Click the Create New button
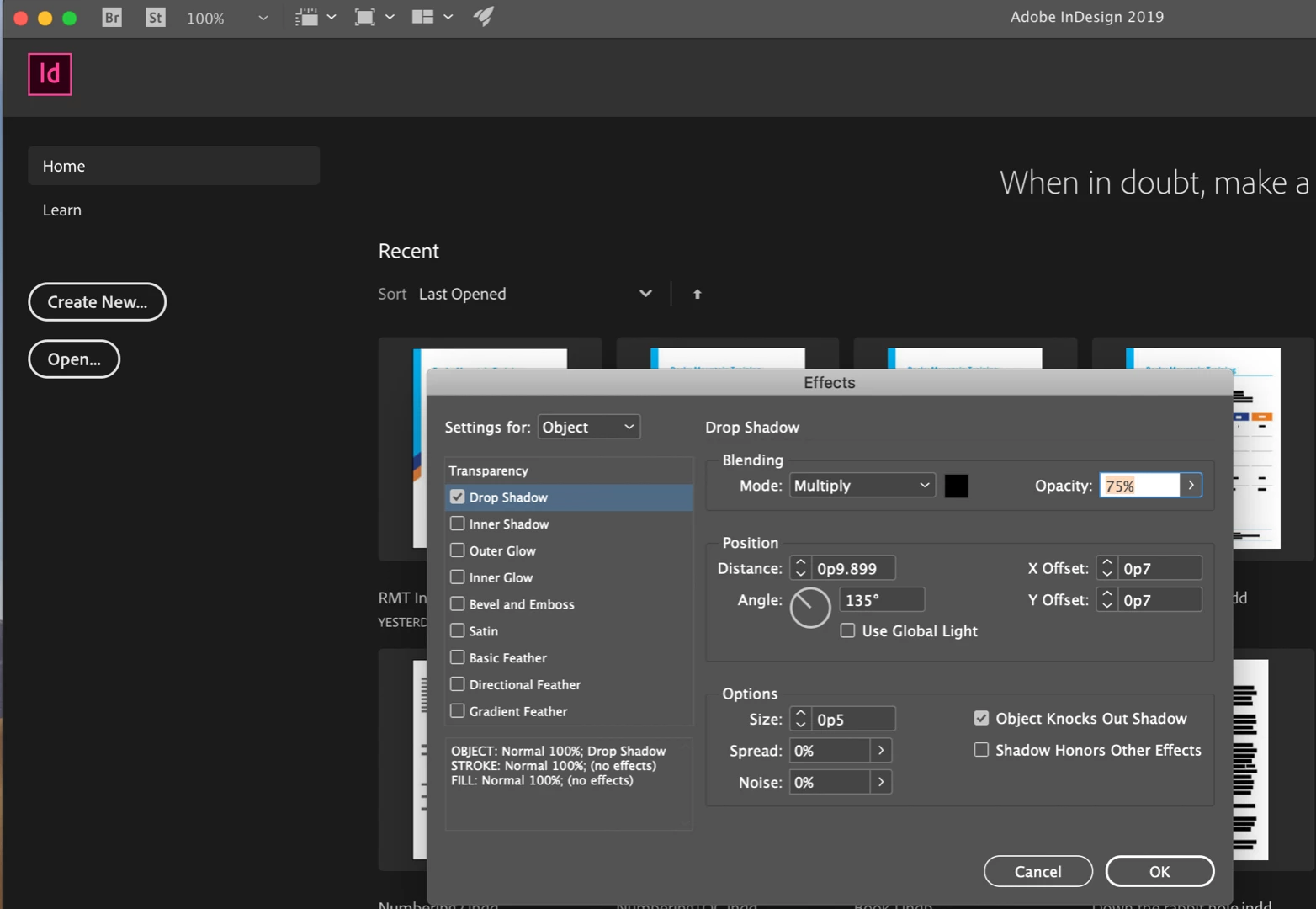The width and height of the screenshot is (1316, 909). pyautogui.click(x=98, y=302)
